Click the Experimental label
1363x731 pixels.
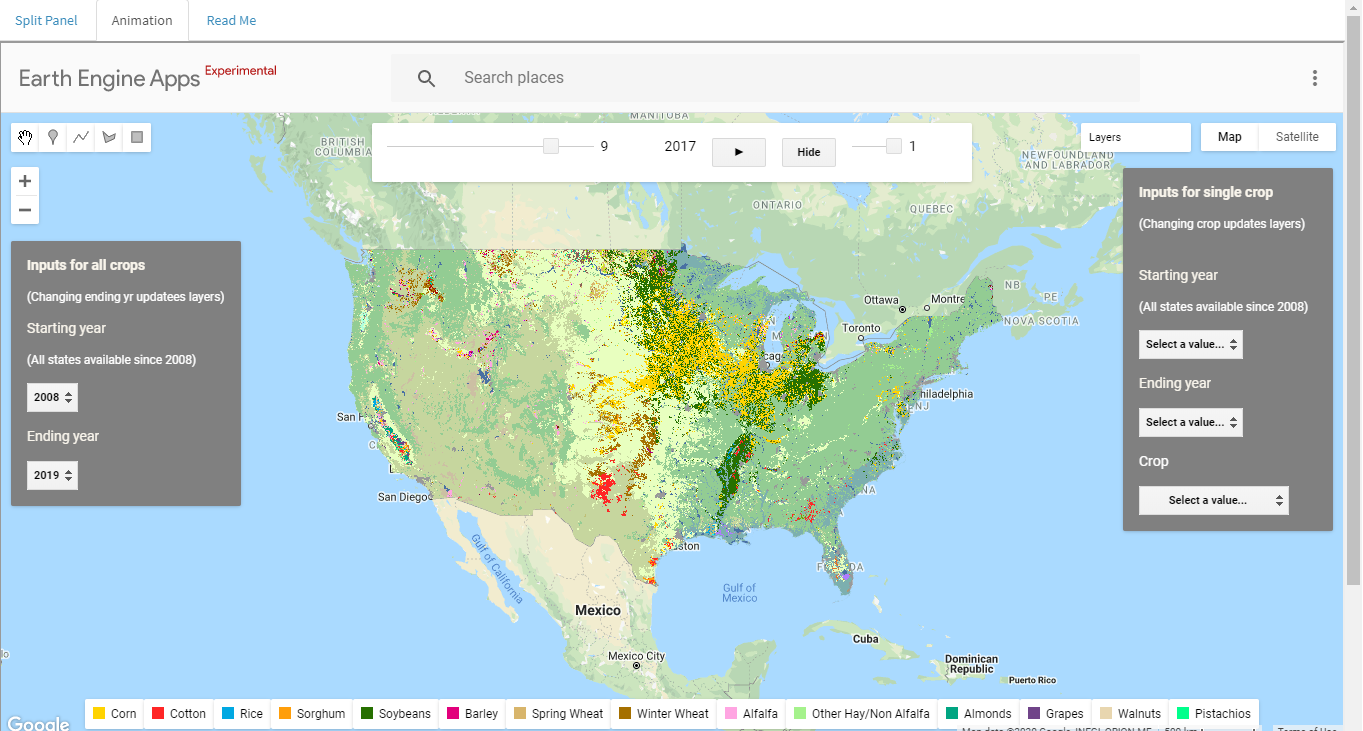coord(241,71)
